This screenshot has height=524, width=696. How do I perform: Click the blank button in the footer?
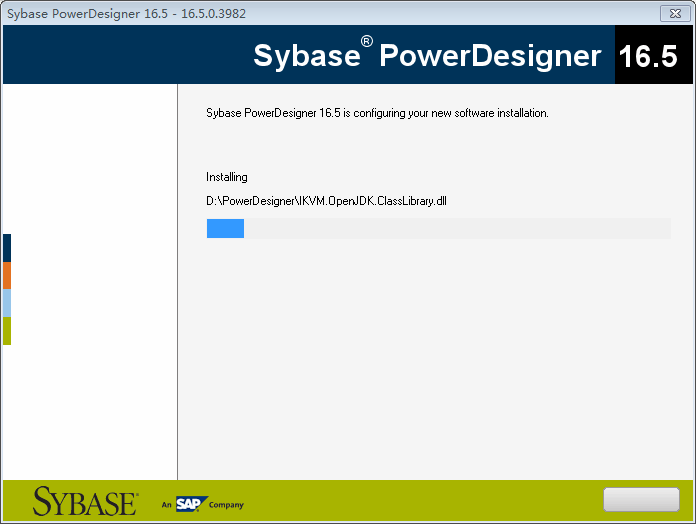coord(641,500)
